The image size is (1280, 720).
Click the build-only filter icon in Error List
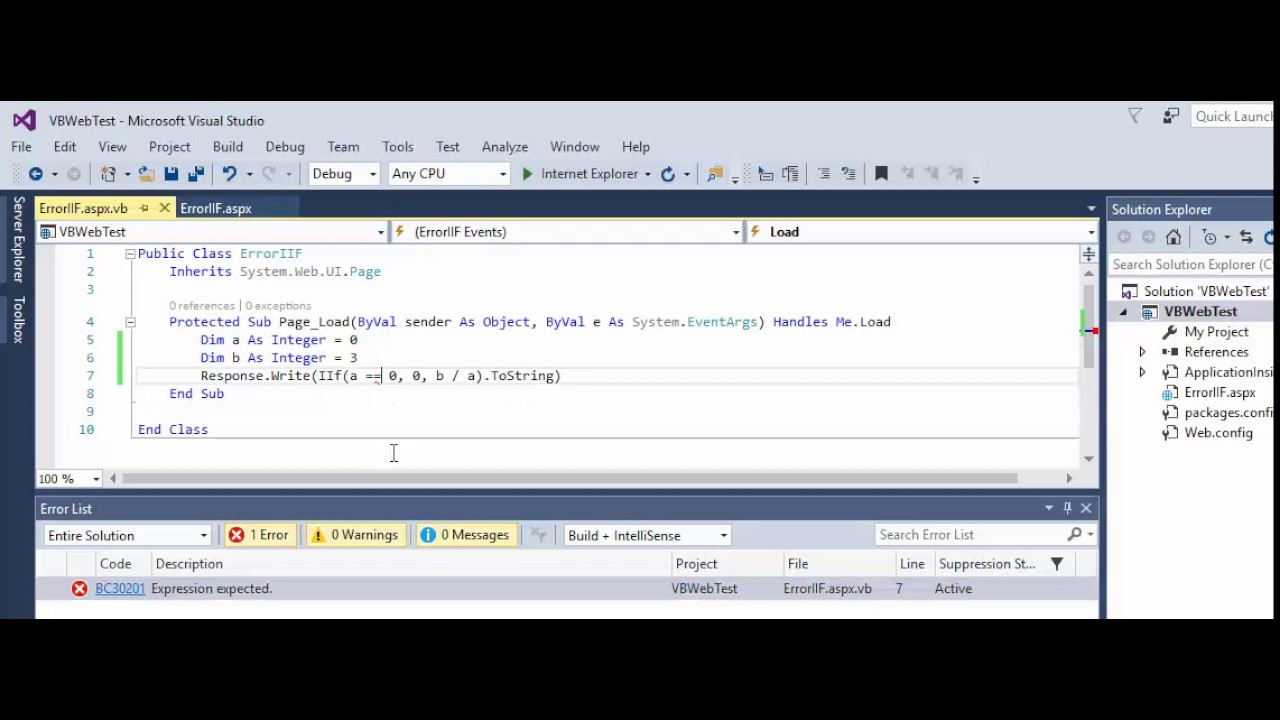click(538, 535)
